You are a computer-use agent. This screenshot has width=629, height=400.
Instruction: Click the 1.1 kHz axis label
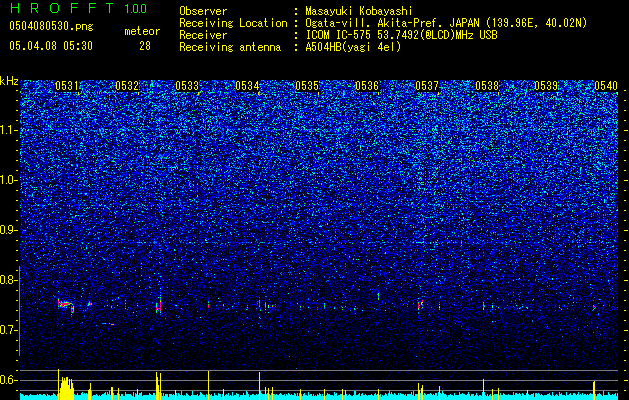click(9, 130)
